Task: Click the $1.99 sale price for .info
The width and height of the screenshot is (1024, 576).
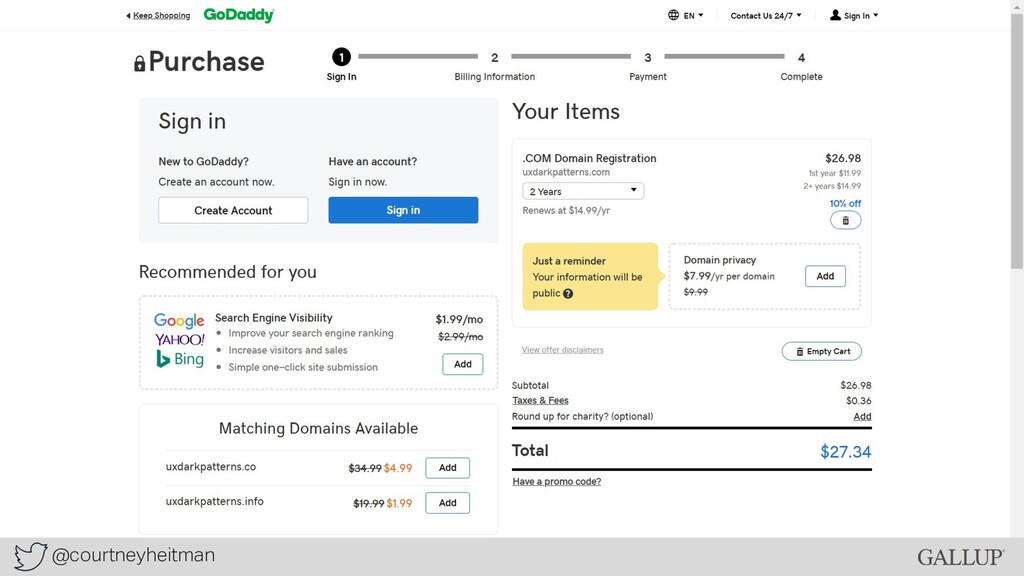Action: [x=399, y=504]
